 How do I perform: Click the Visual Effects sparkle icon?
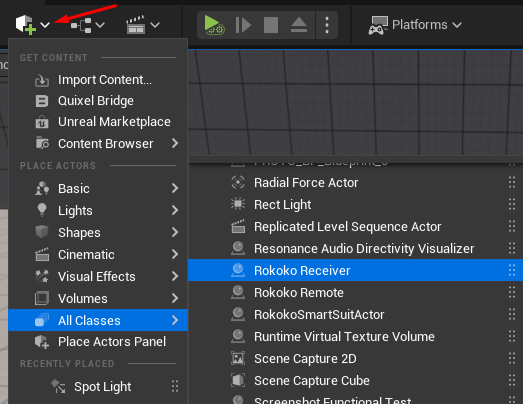pyautogui.click(x=42, y=276)
